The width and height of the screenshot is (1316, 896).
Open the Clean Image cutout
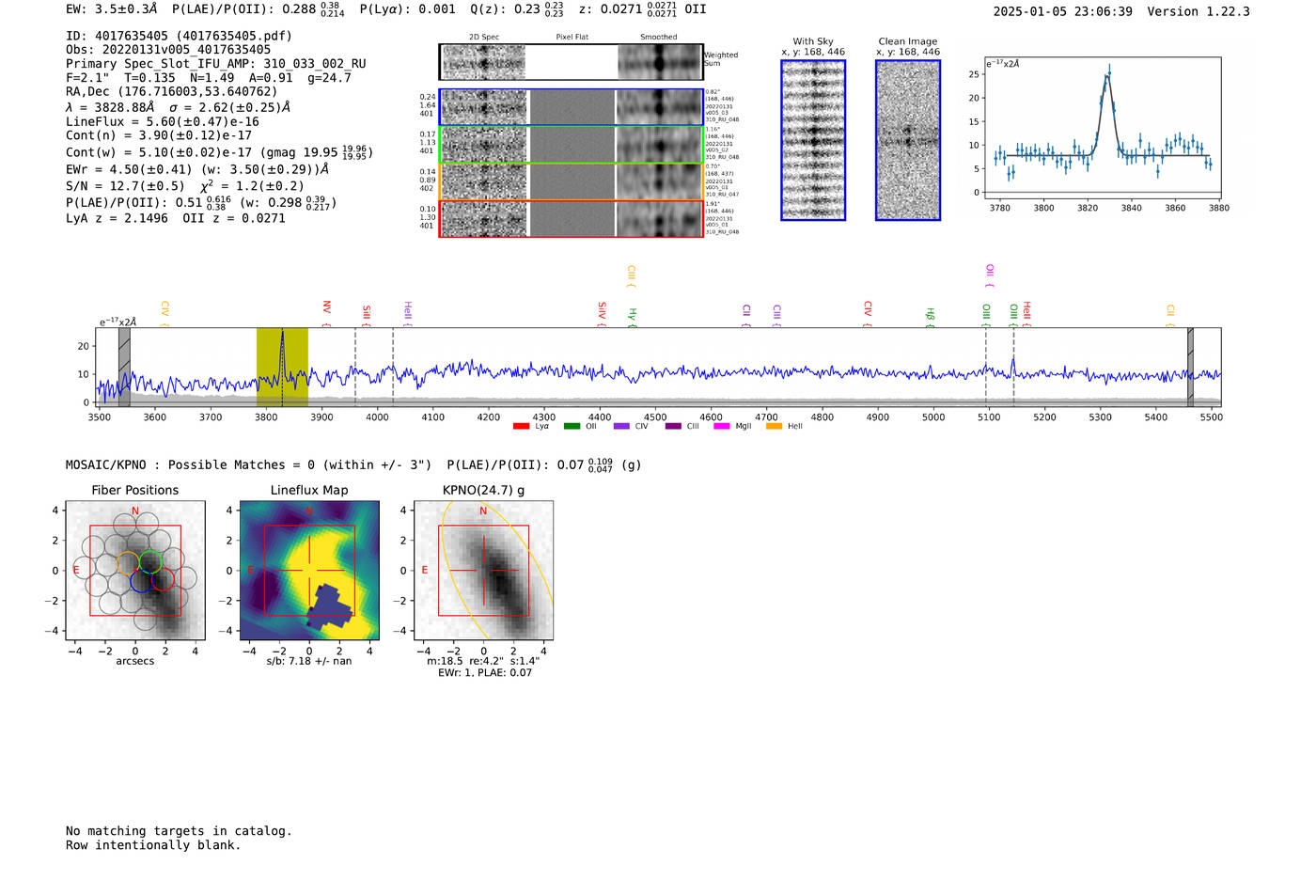(908, 140)
